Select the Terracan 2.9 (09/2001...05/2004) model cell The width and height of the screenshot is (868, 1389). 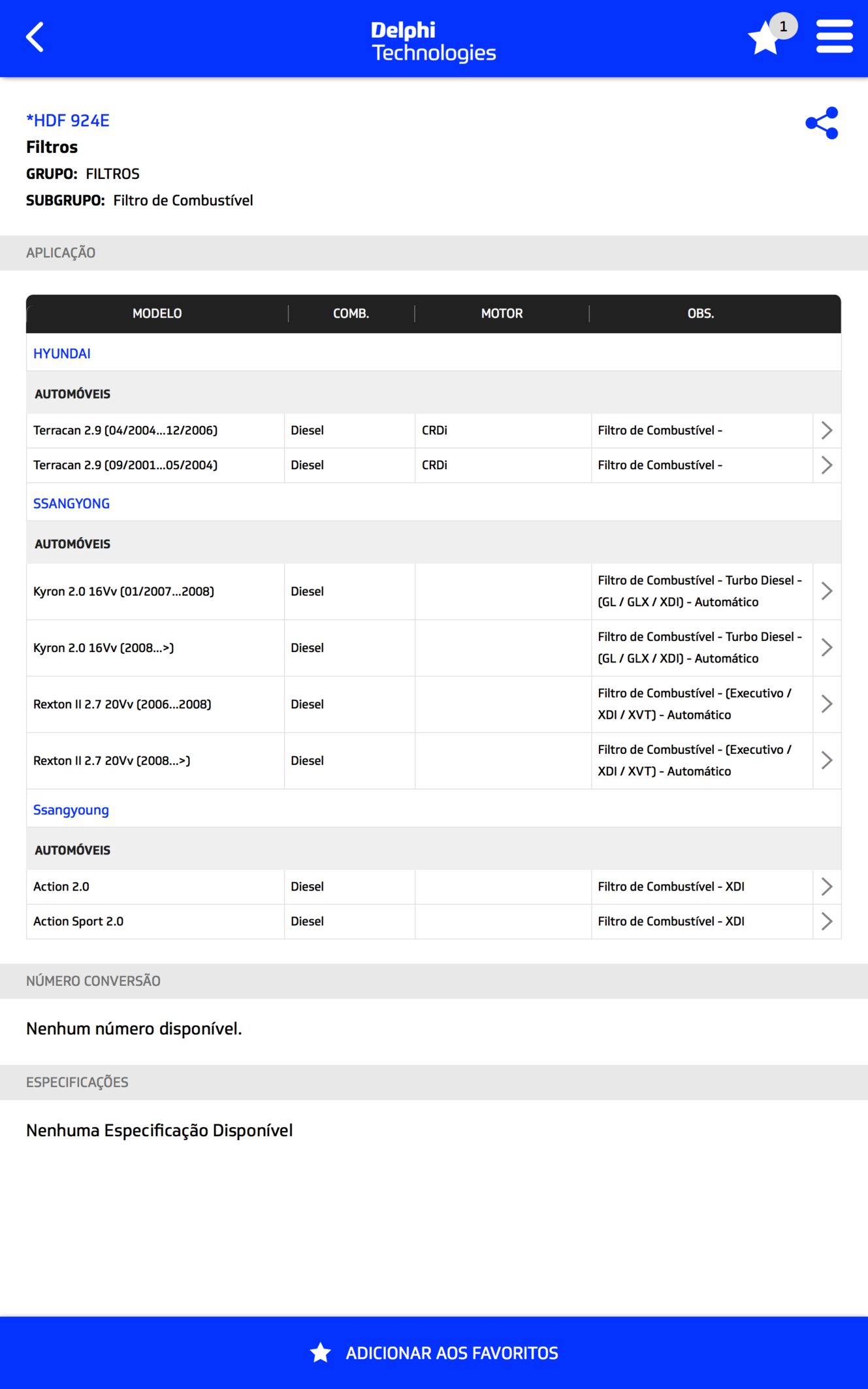155,465
